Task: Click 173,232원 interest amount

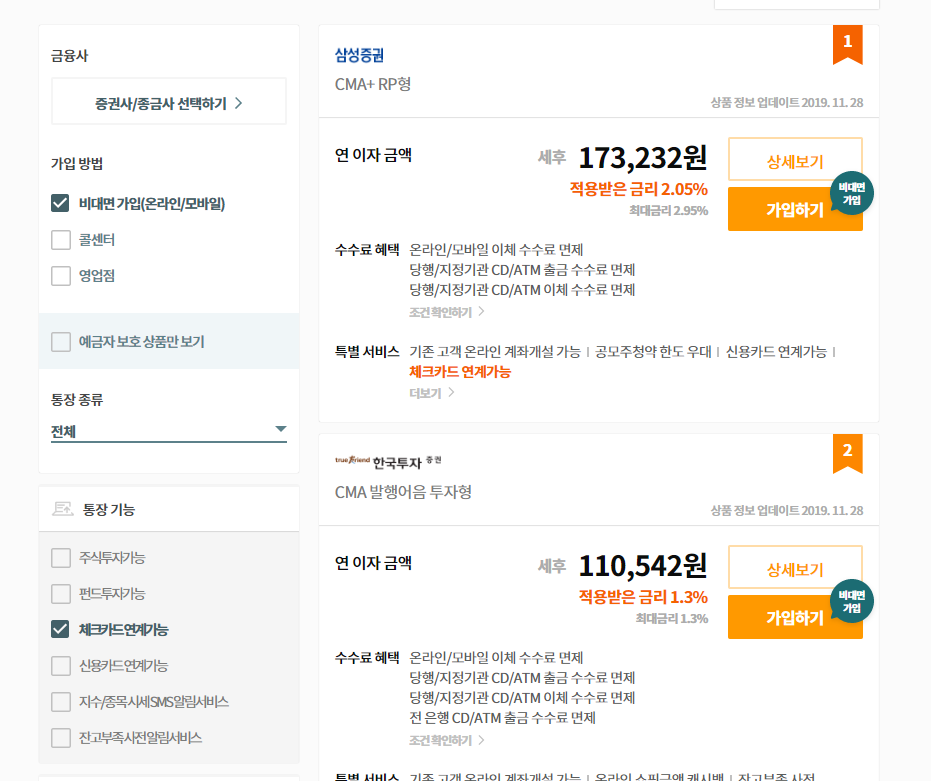Action: point(643,157)
